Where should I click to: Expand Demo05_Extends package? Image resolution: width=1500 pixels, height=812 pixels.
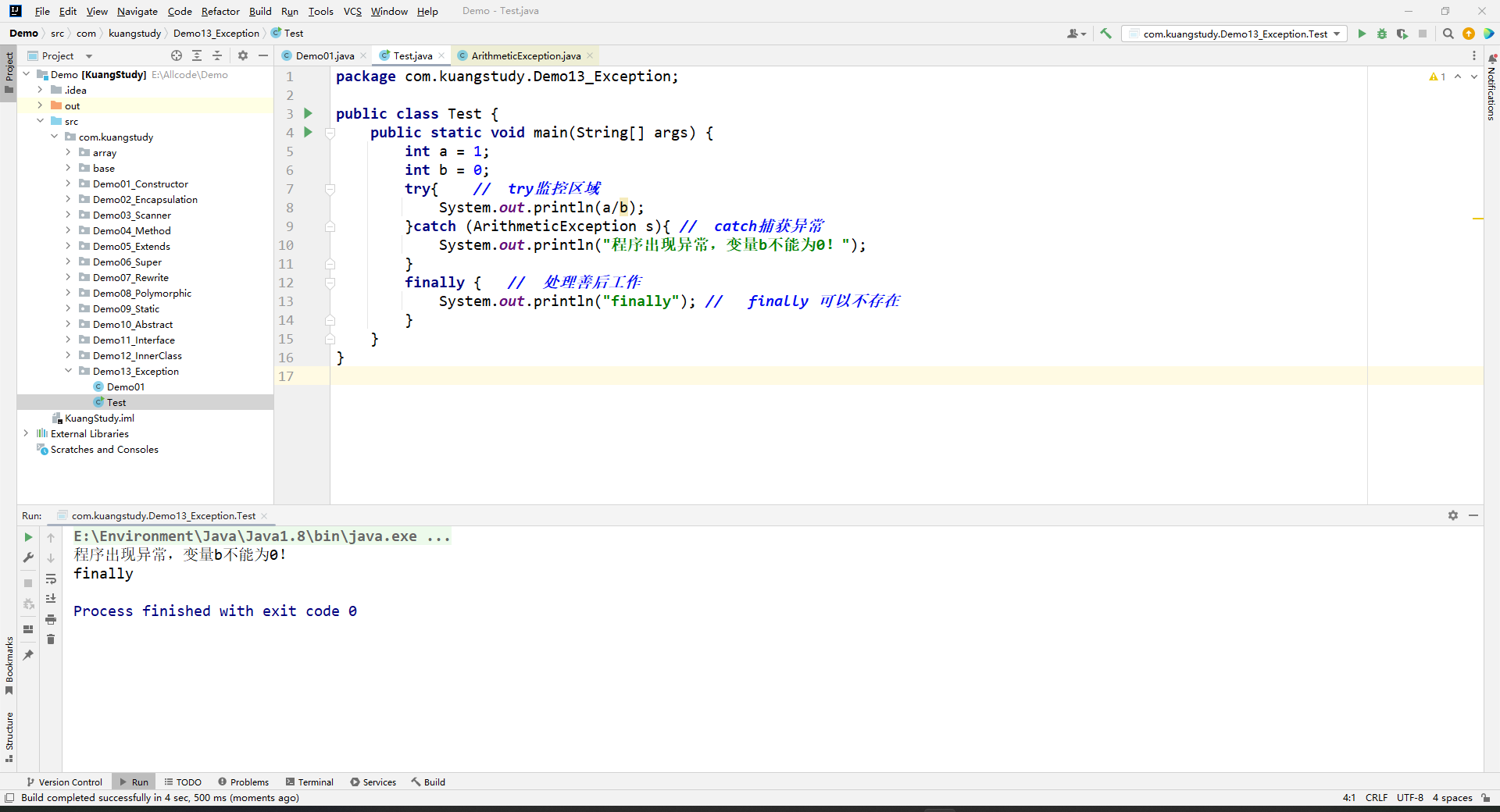(68, 247)
